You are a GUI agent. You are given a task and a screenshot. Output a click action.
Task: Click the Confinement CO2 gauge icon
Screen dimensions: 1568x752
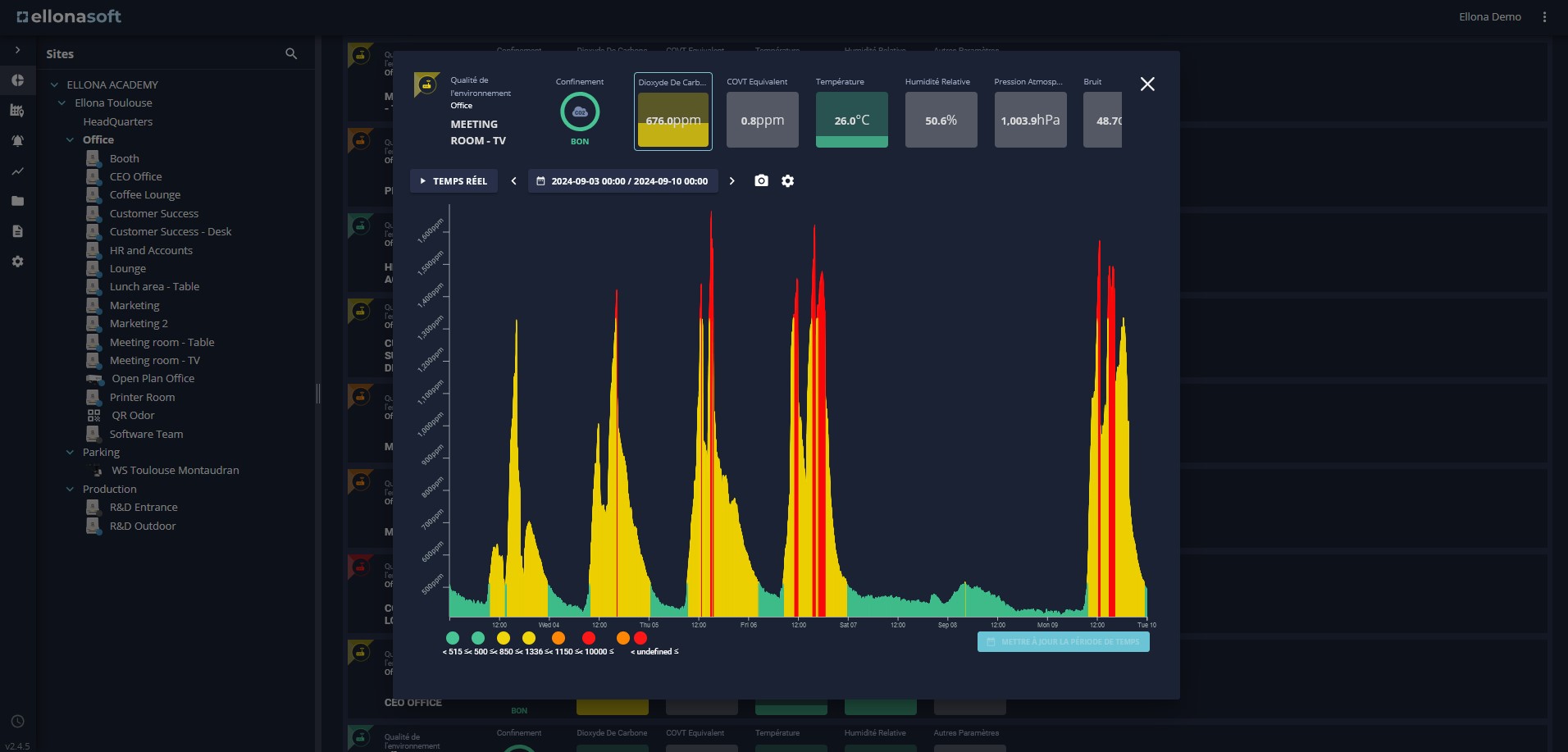[580, 112]
